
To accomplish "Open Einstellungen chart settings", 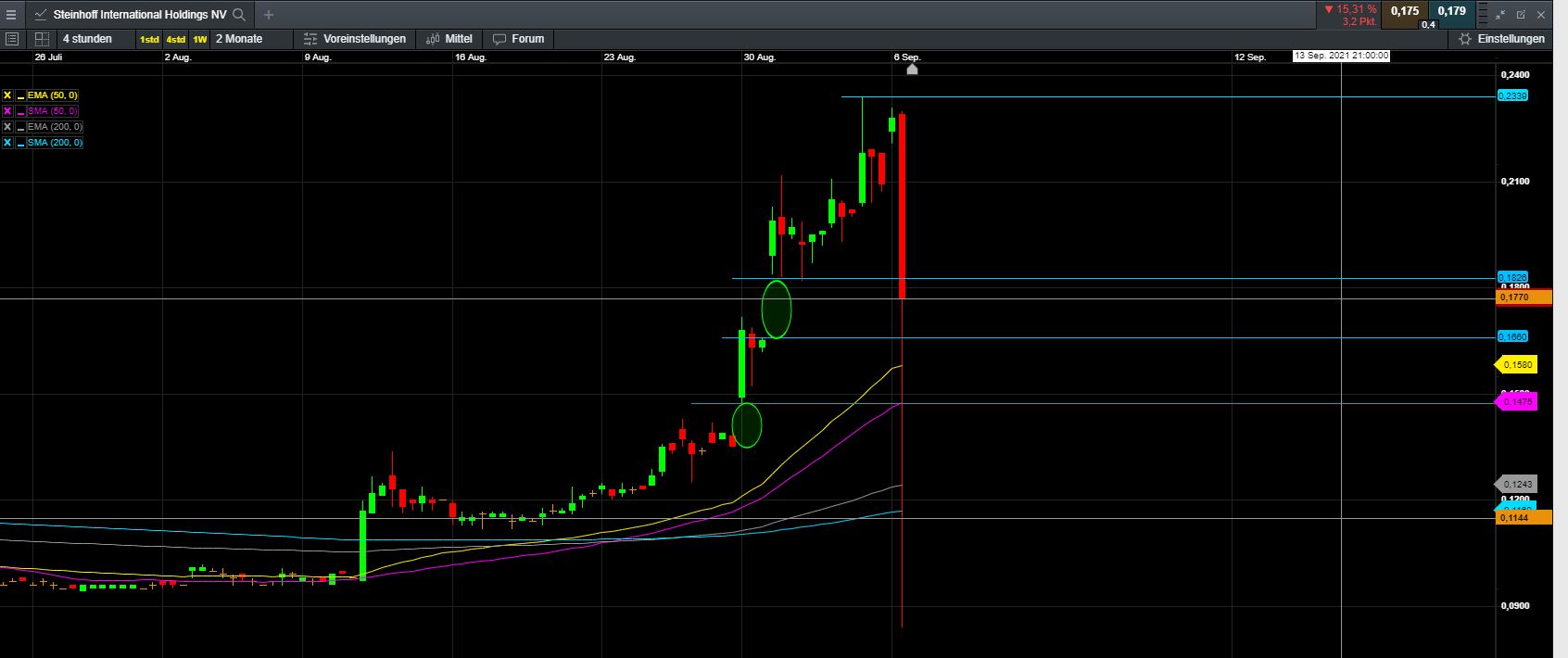I will pyautogui.click(x=1501, y=39).
